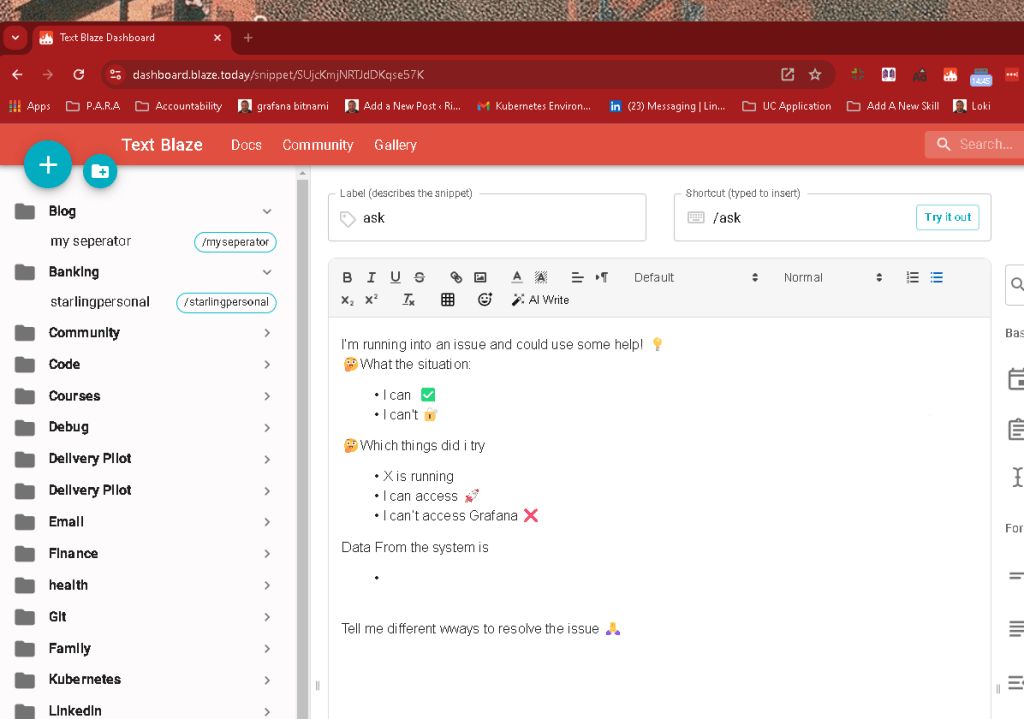This screenshot has width=1024, height=719.
Task: Go to Text Blaze home logo
Action: (x=162, y=145)
